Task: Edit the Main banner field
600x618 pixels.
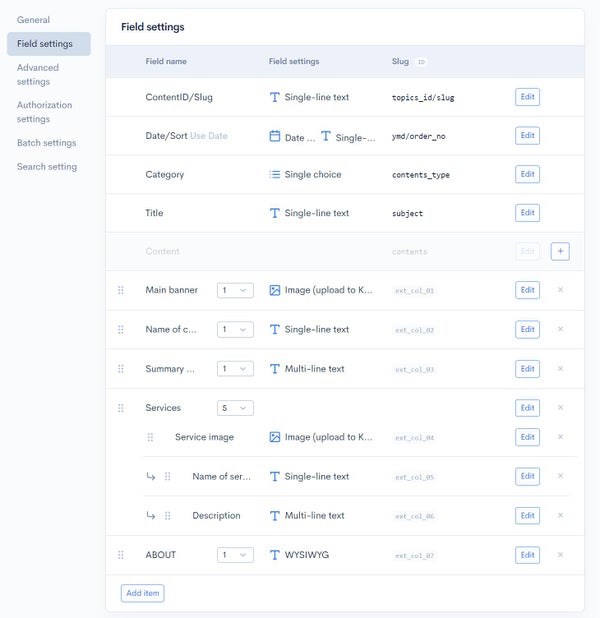Action: pyautogui.click(x=527, y=290)
